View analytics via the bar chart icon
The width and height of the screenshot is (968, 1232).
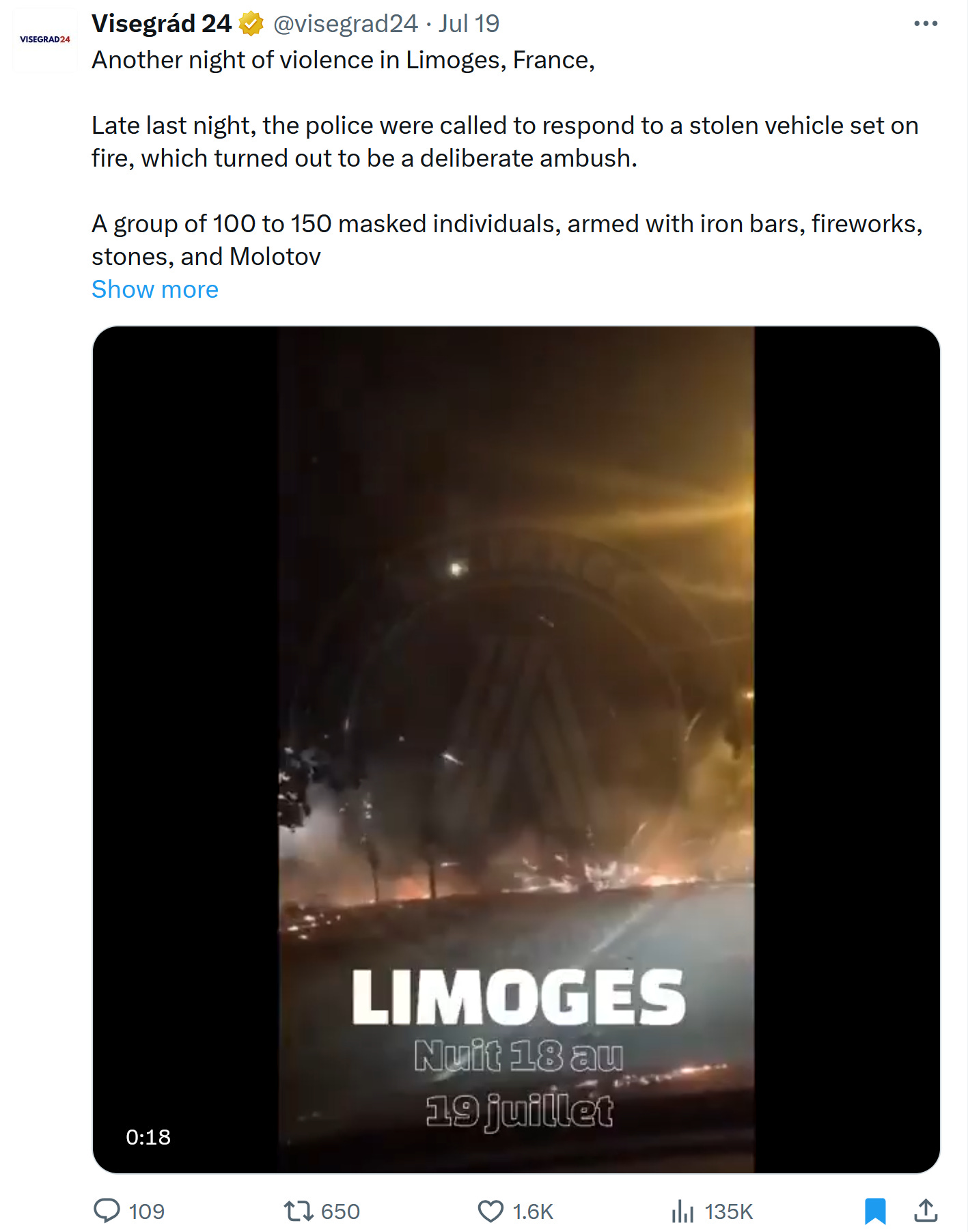(x=682, y=1211)
